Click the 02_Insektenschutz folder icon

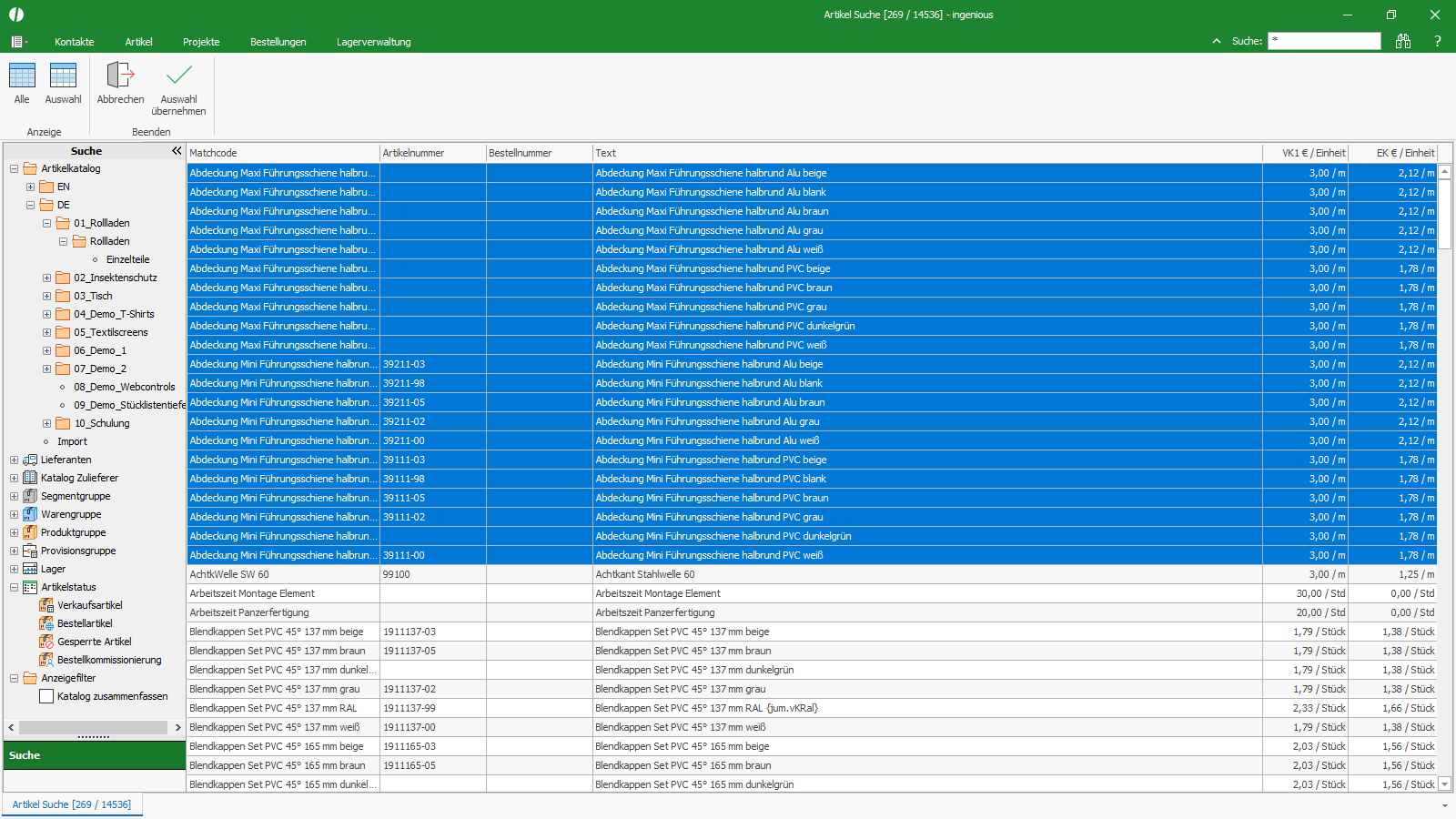[63, 278]
